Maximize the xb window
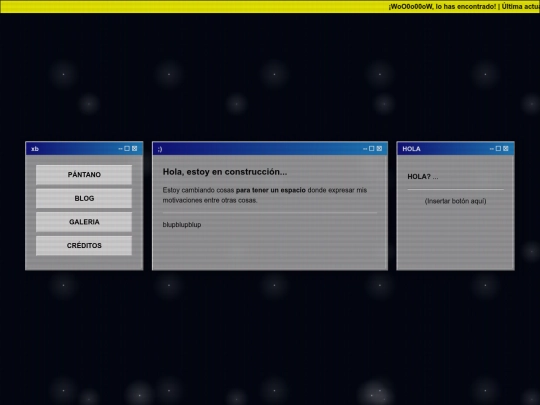The height and width of the screenshot is (405, 540). [x=127, y=148]
